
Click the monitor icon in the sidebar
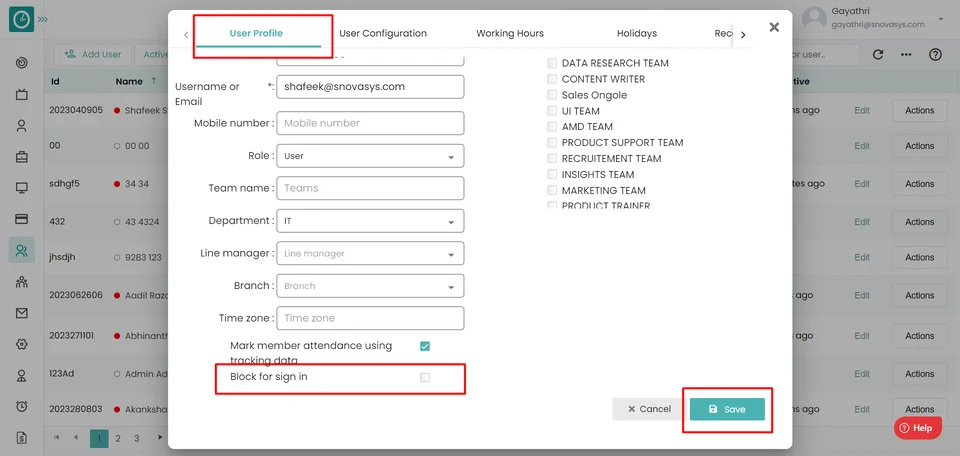point(22,188)
